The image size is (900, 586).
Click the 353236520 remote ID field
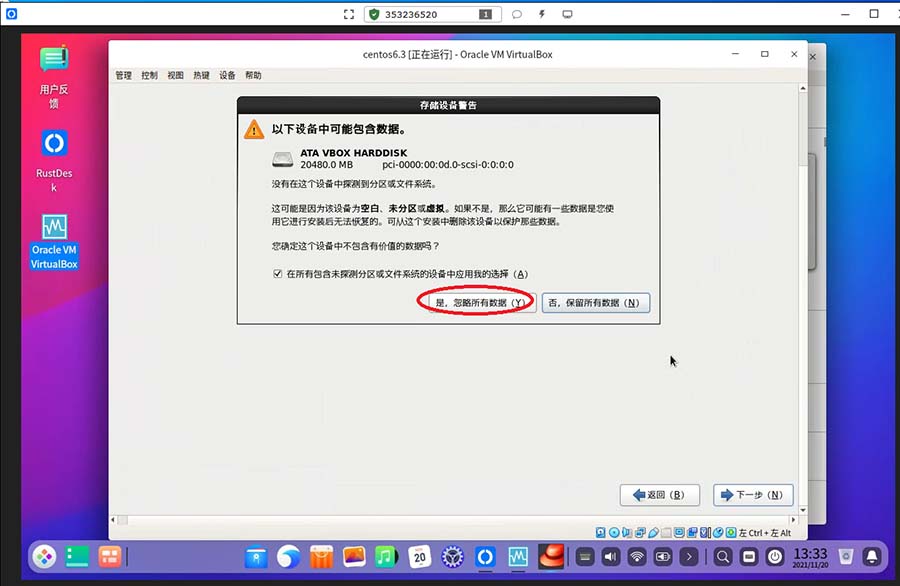433,14
